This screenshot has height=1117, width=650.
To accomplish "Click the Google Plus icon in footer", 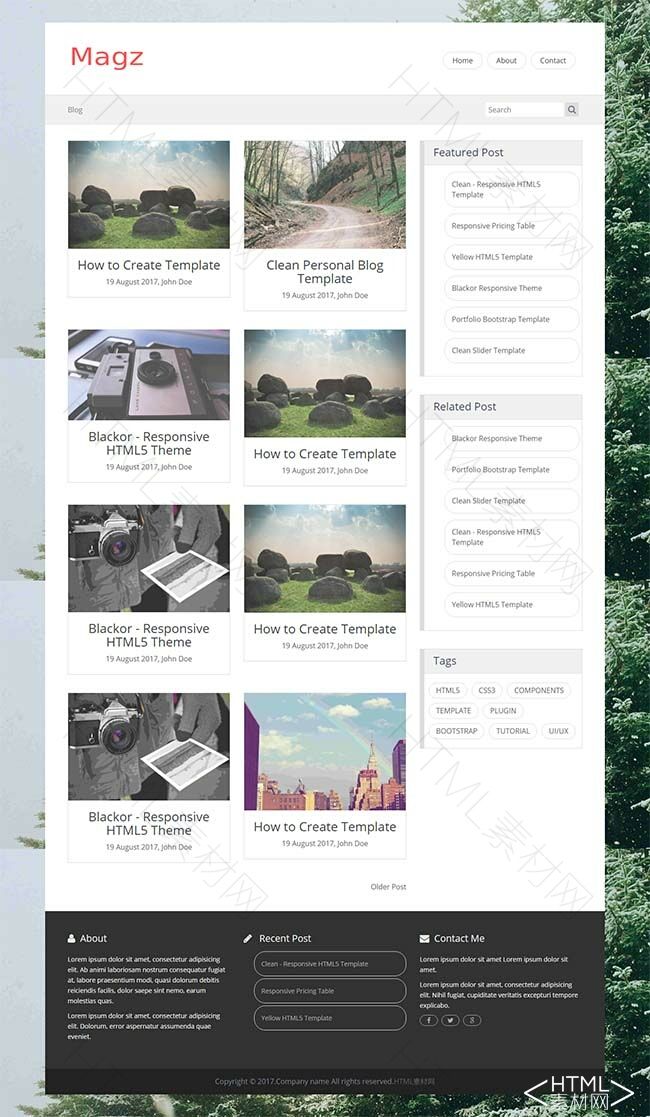I will (x=472, y=1020).
